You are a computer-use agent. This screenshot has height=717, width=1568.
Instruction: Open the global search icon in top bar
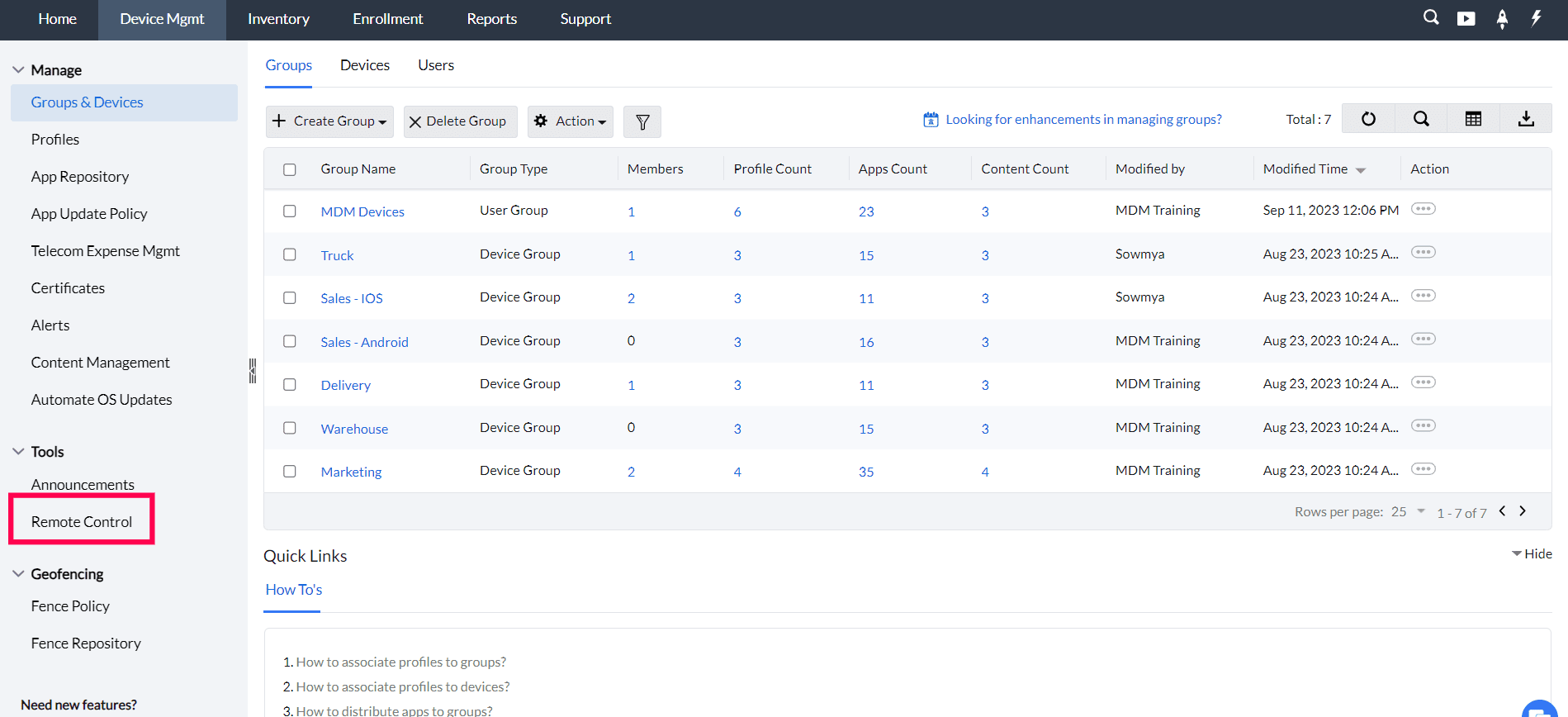(1431, 18)
